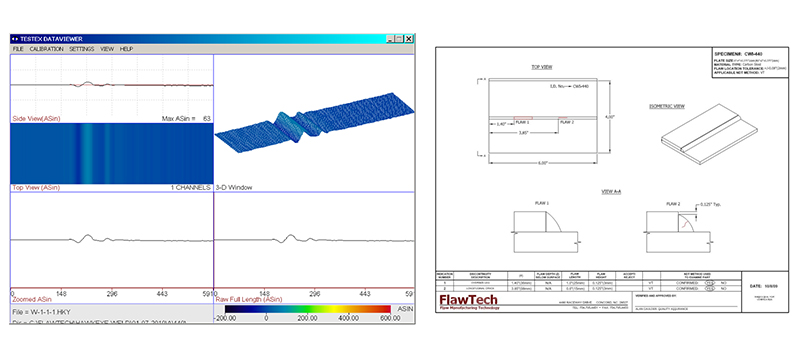Click the ASIN color scale bar
The width and height of the screenshot is (800, 360).
pyautogui.click(x=308, y=309)
